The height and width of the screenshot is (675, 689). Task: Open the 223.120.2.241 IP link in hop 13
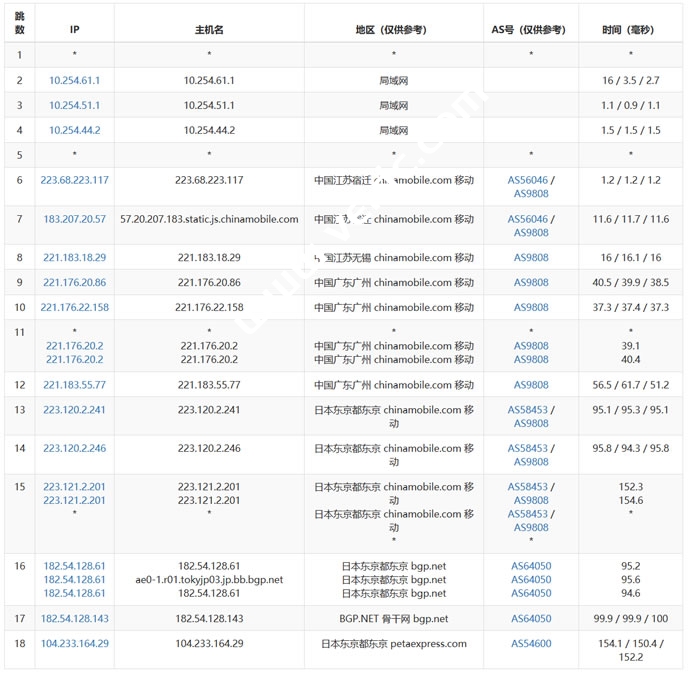click(74, 409)
